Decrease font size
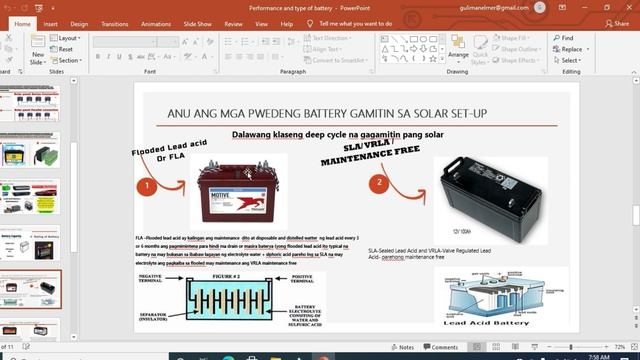 196,42
